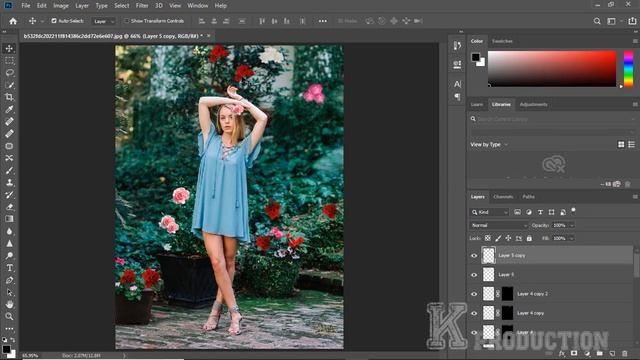Switch to the Learn tab

[477, 104]
